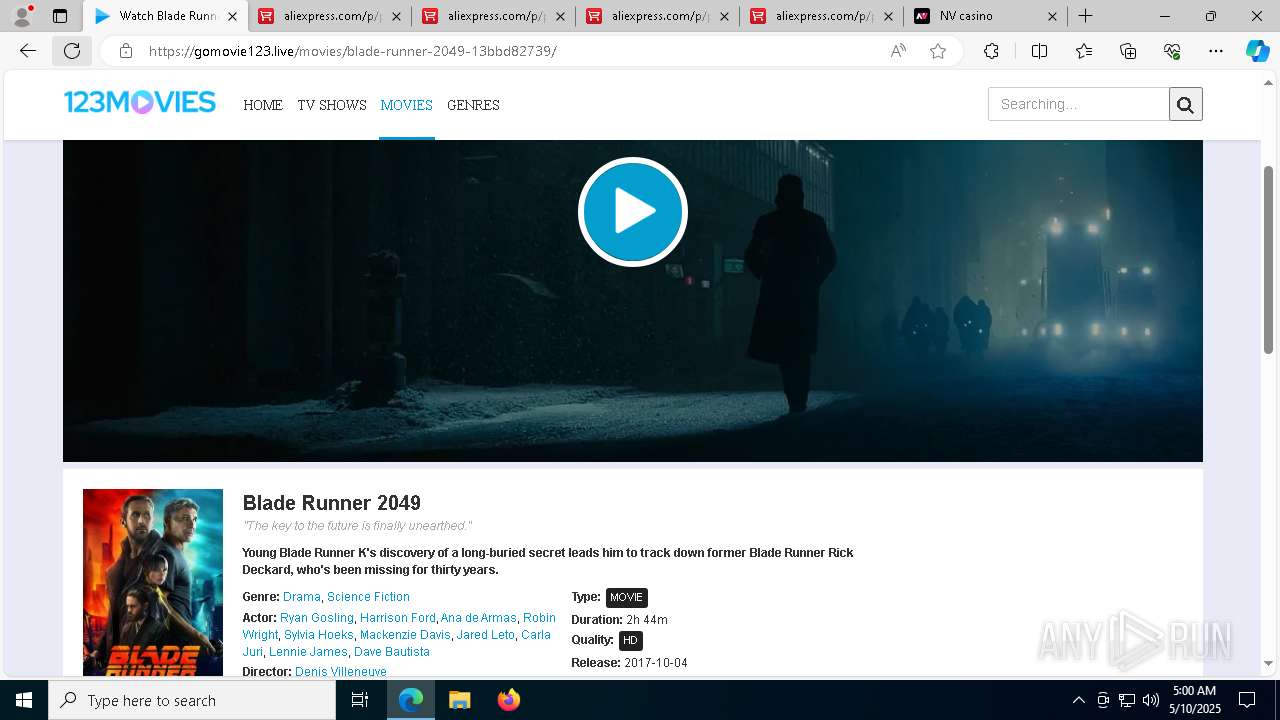
Task: Open the Favorites list icon
Action: tap(1084, 51)
